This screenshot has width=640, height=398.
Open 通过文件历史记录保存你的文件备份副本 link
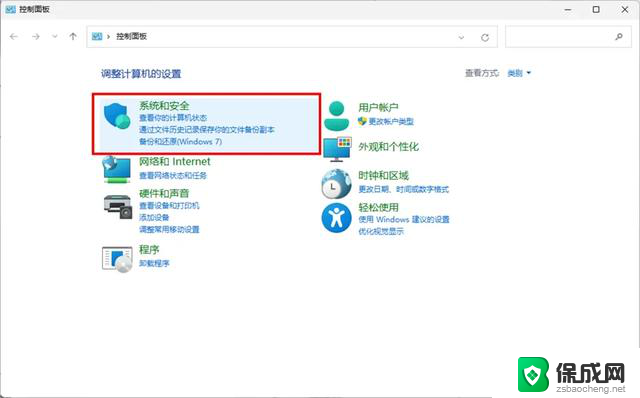[207, 130]
